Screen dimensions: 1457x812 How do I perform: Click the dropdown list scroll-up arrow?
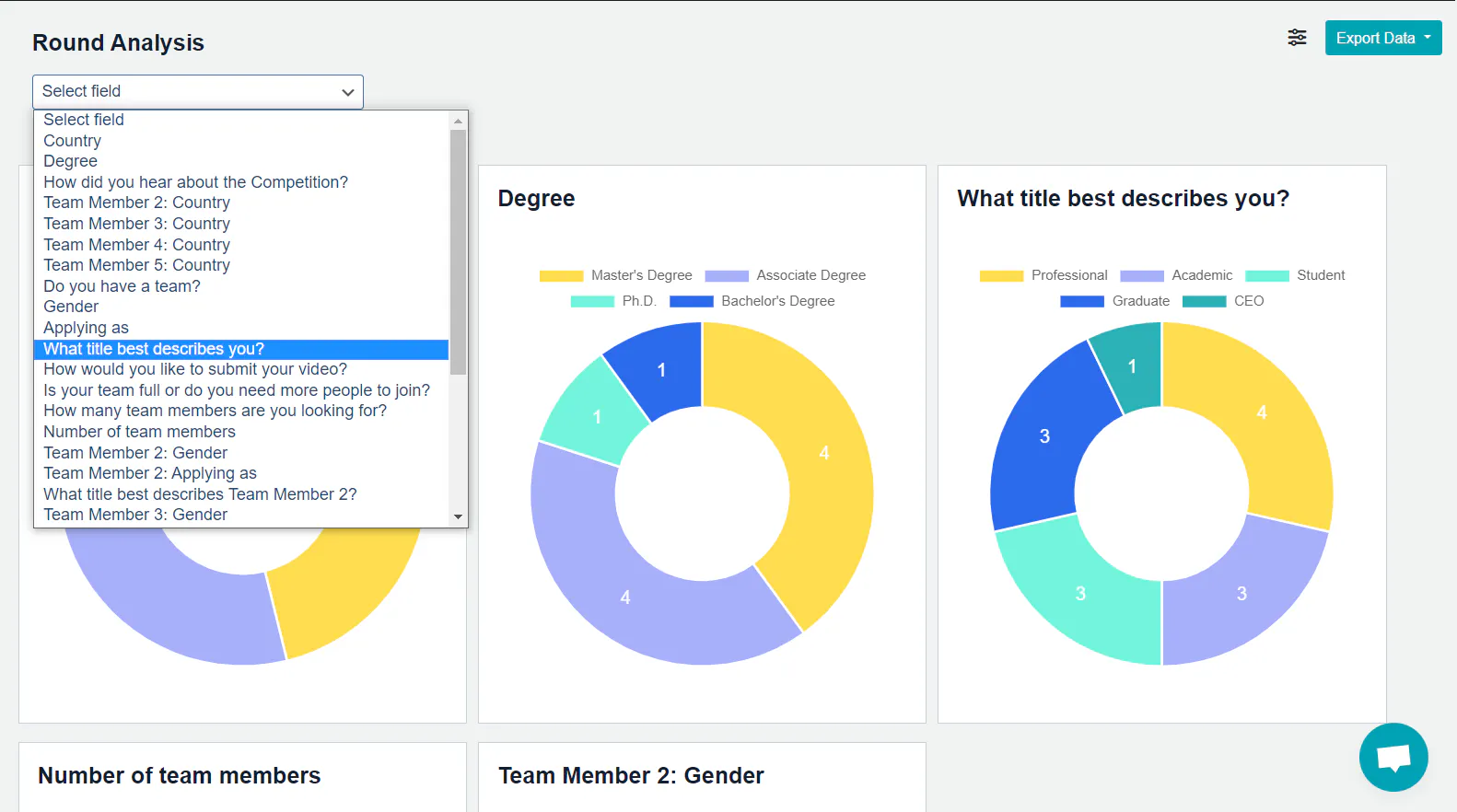pyautogui.click(x=458, y=121)
